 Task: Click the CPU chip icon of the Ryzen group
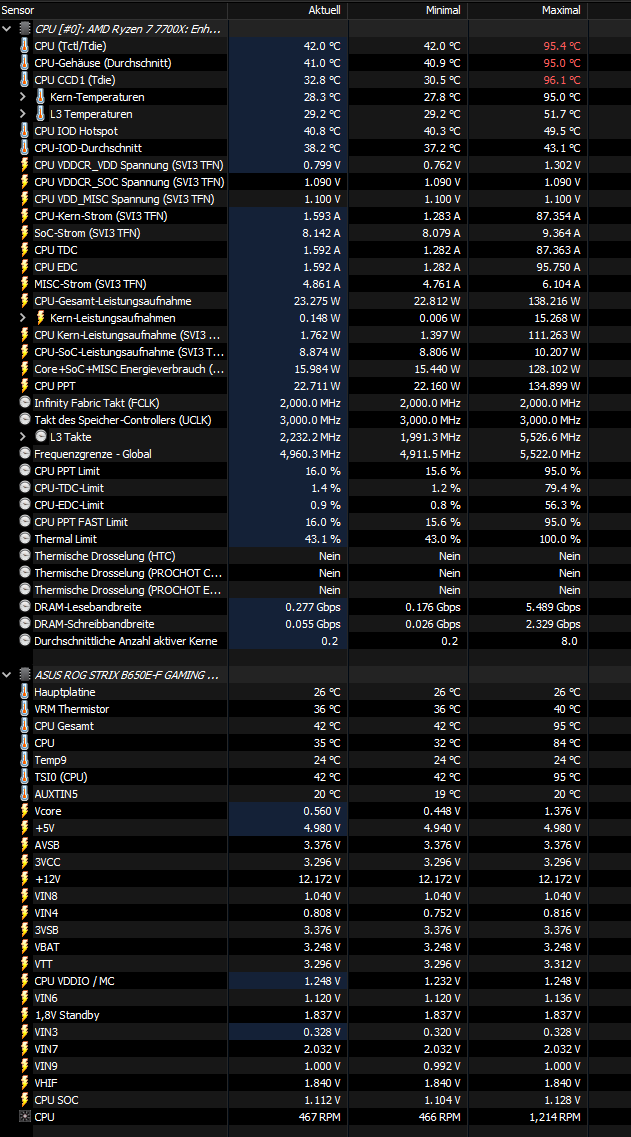coord(25,28)
